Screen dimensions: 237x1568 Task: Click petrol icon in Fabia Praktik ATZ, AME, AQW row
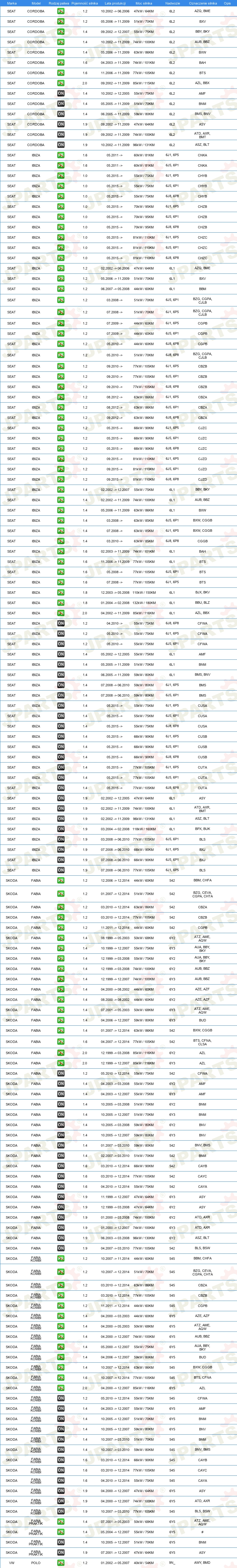[x=61, y=1522]
